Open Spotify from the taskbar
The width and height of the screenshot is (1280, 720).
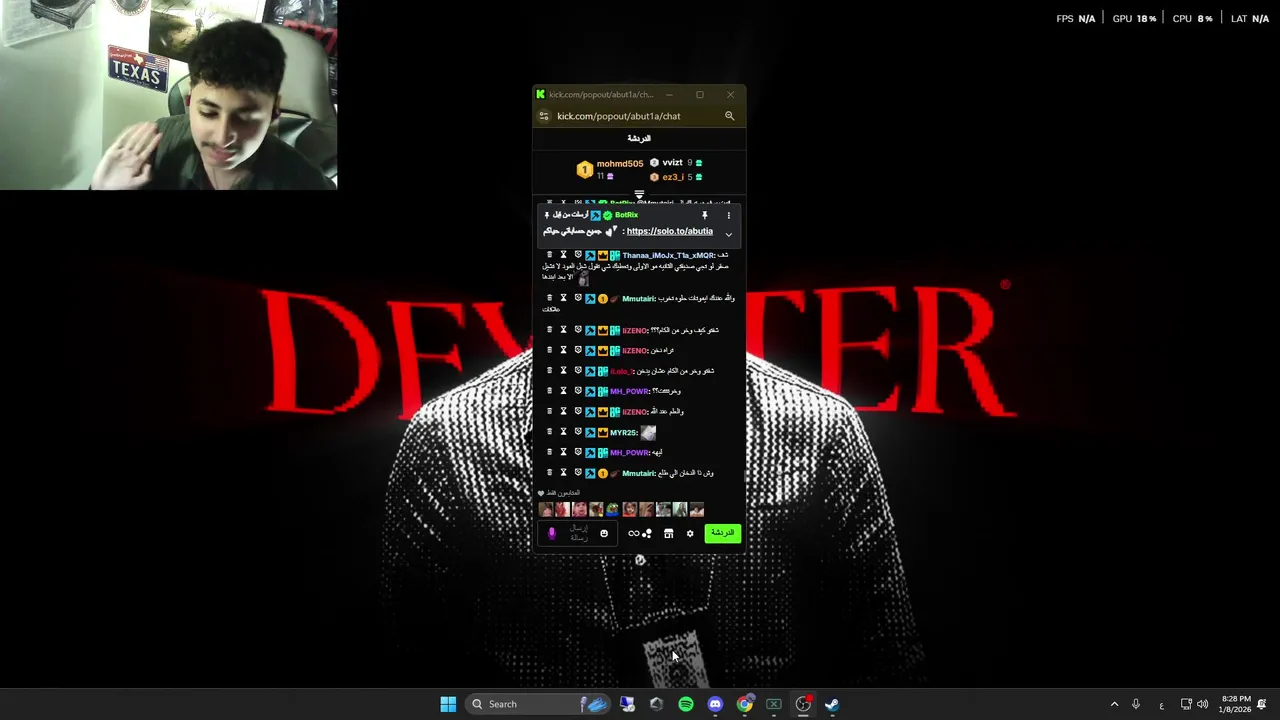686,704
